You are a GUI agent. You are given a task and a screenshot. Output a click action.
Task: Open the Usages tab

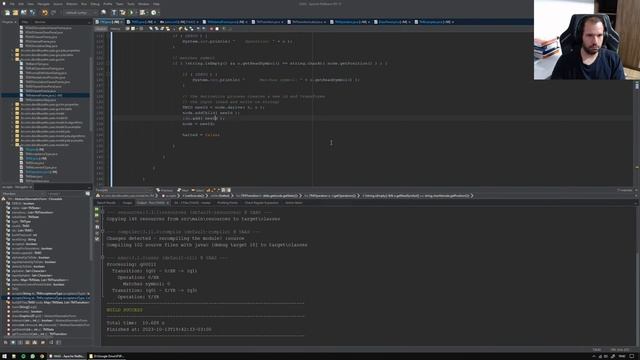[127, 203]
